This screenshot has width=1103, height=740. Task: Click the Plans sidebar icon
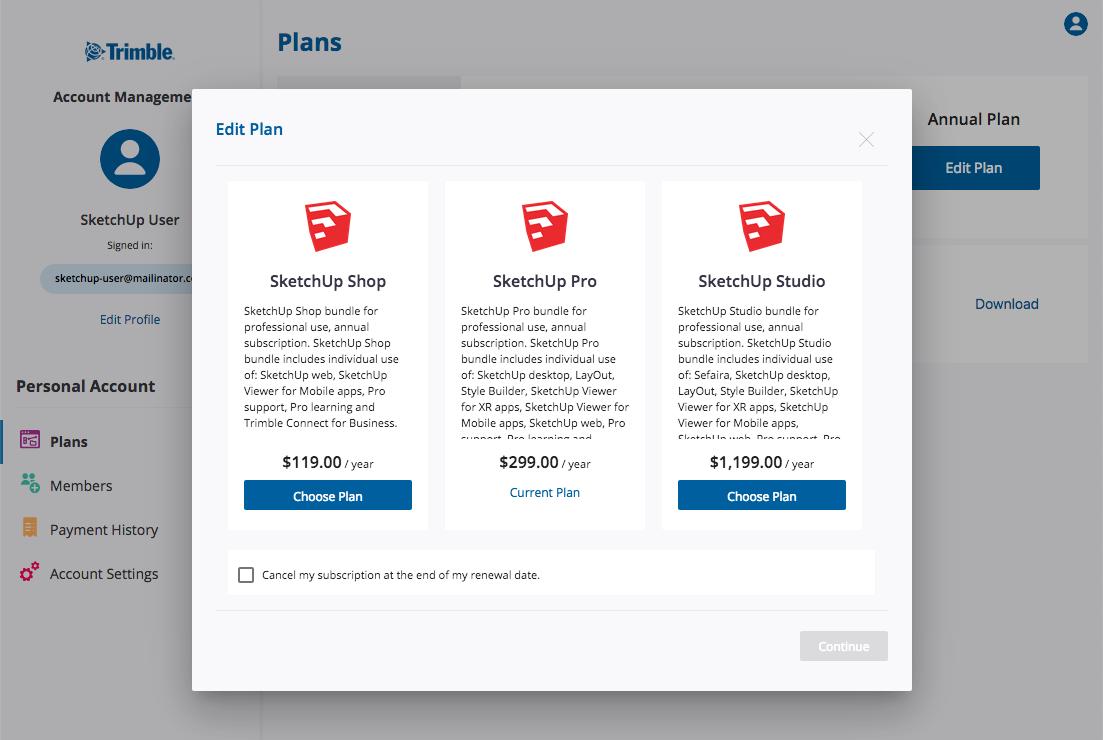tap(30, 440)
